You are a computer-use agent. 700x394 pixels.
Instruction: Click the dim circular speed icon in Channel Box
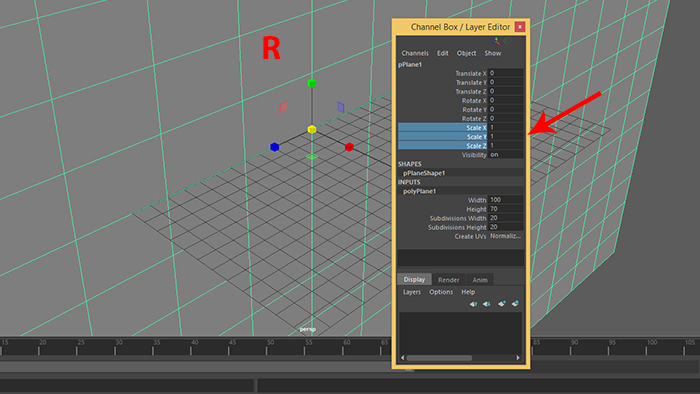point(508,41)
